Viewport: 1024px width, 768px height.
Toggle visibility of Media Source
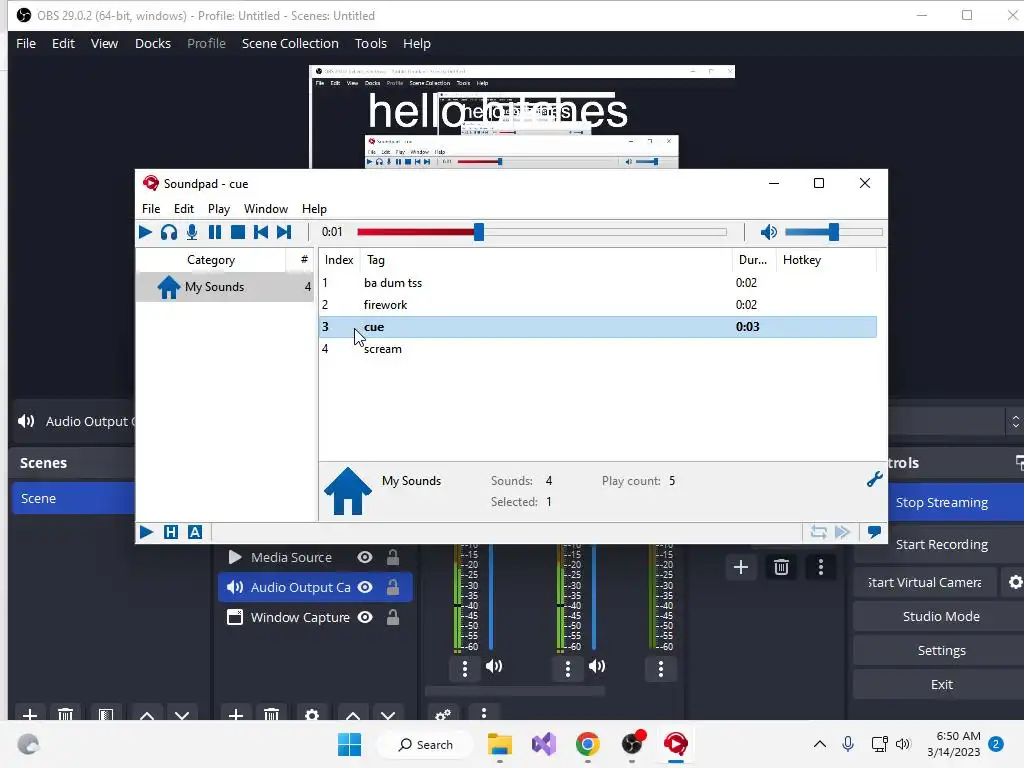(x=365, y=557)
